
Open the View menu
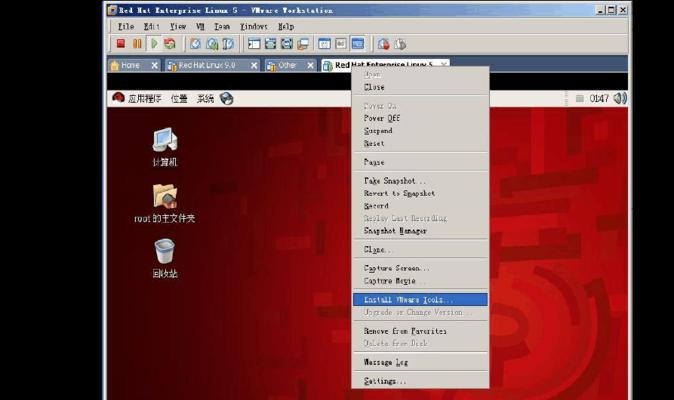pos(178,27)
